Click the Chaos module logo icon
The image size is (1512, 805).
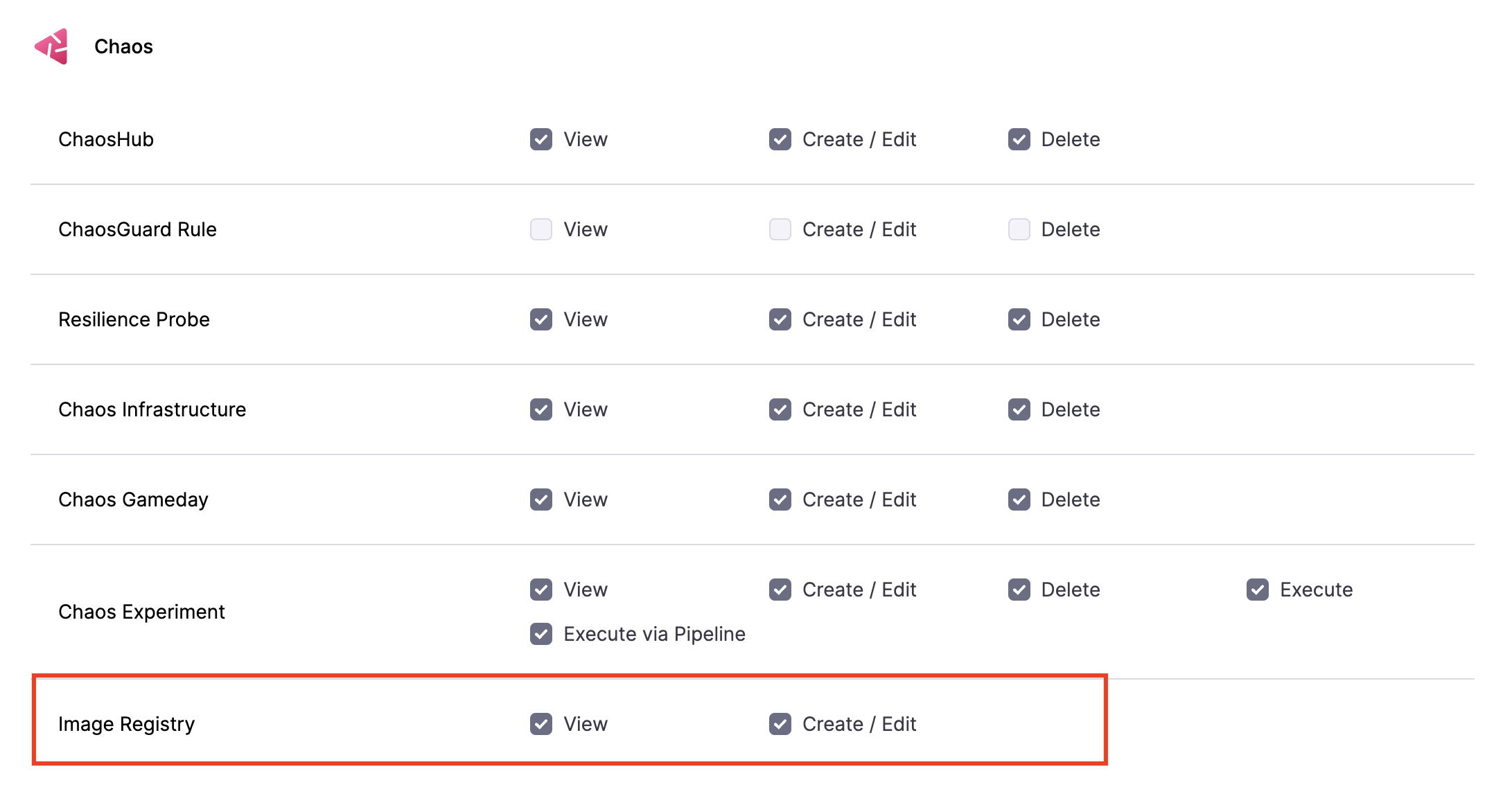[x=52, y=46]
